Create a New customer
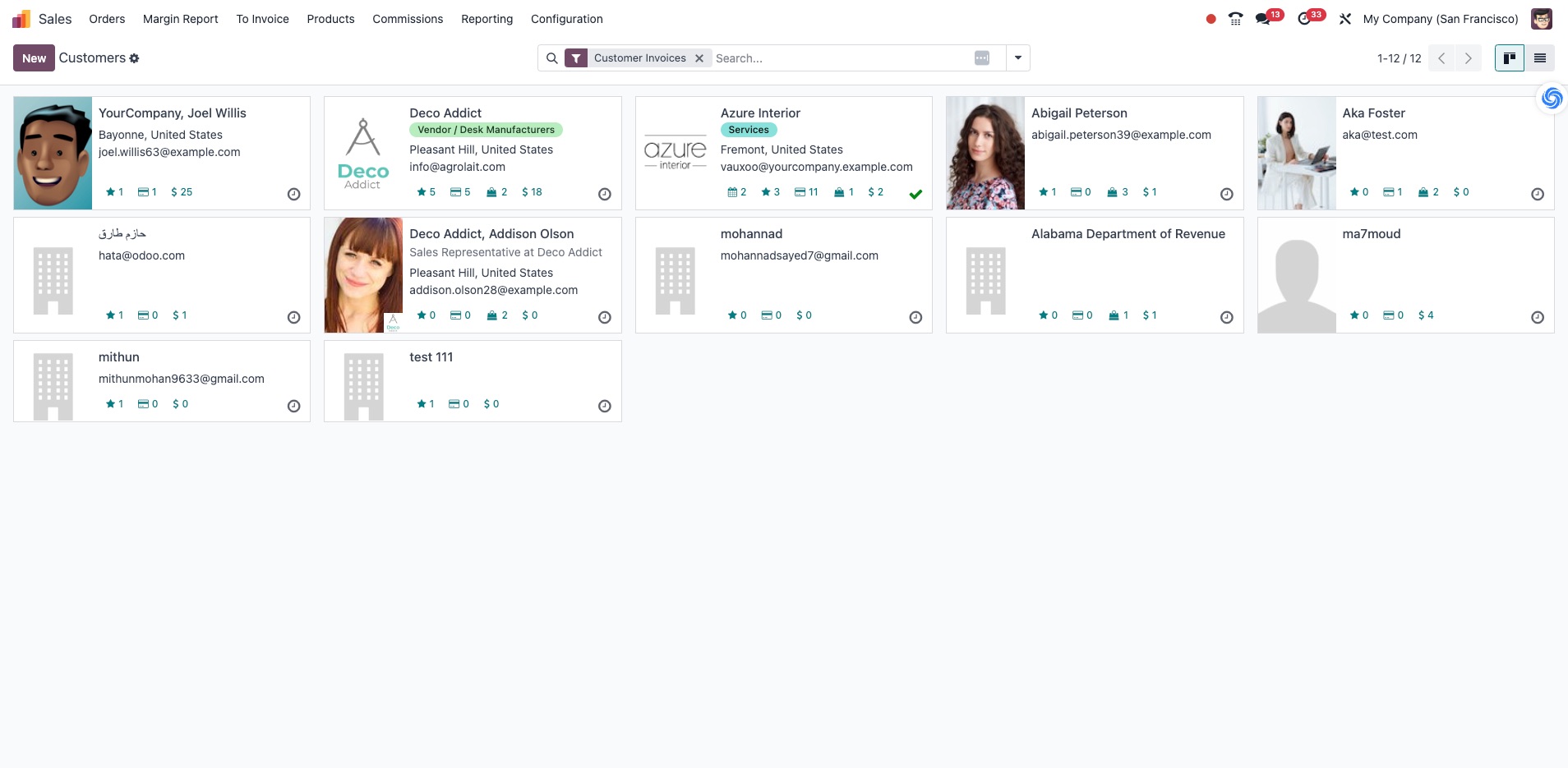Image resolution: width=1568 pixels, height=768 pixels. (34, 58)
